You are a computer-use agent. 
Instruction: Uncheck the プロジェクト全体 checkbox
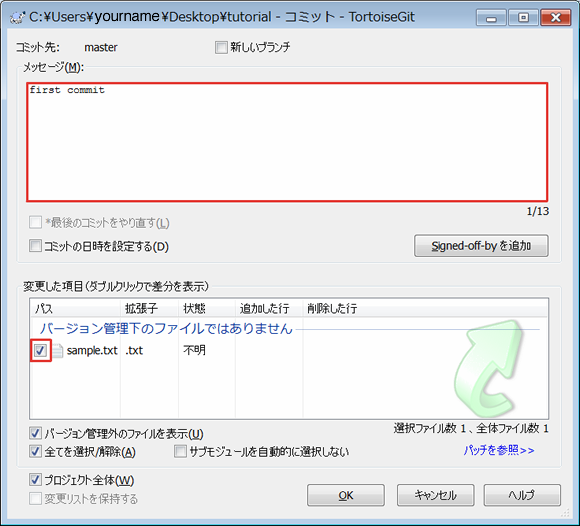coord(35,480)
